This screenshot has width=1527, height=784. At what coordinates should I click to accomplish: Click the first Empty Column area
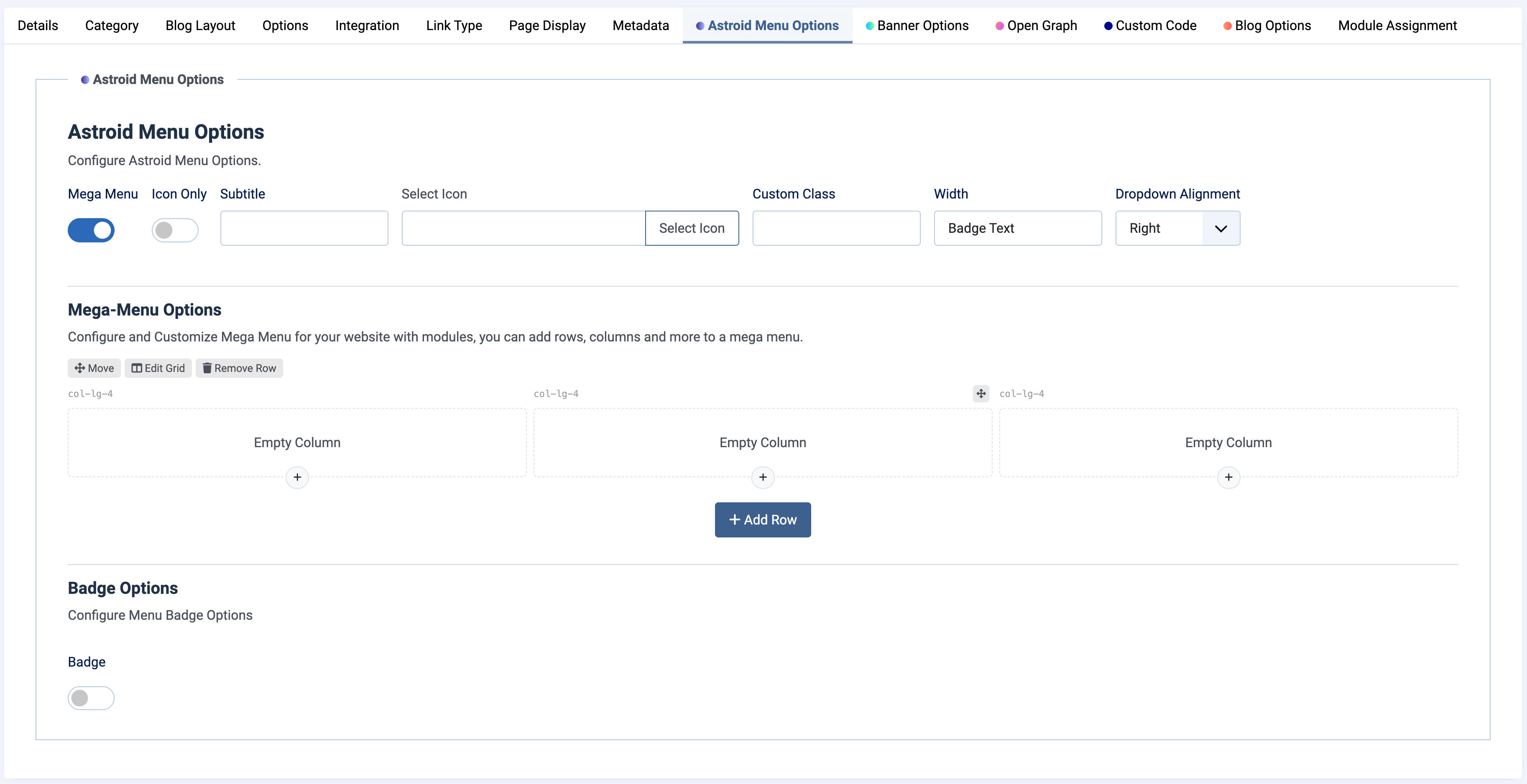tap(297, 443)
